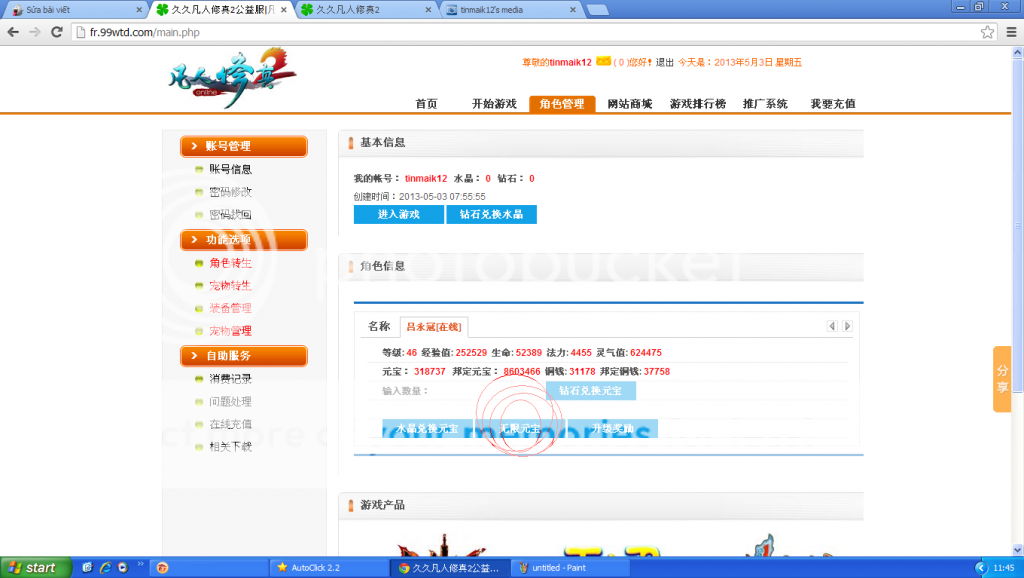Open the orange 分享 share side tab
This screenshot has height=578, width=1024.
1002,379
